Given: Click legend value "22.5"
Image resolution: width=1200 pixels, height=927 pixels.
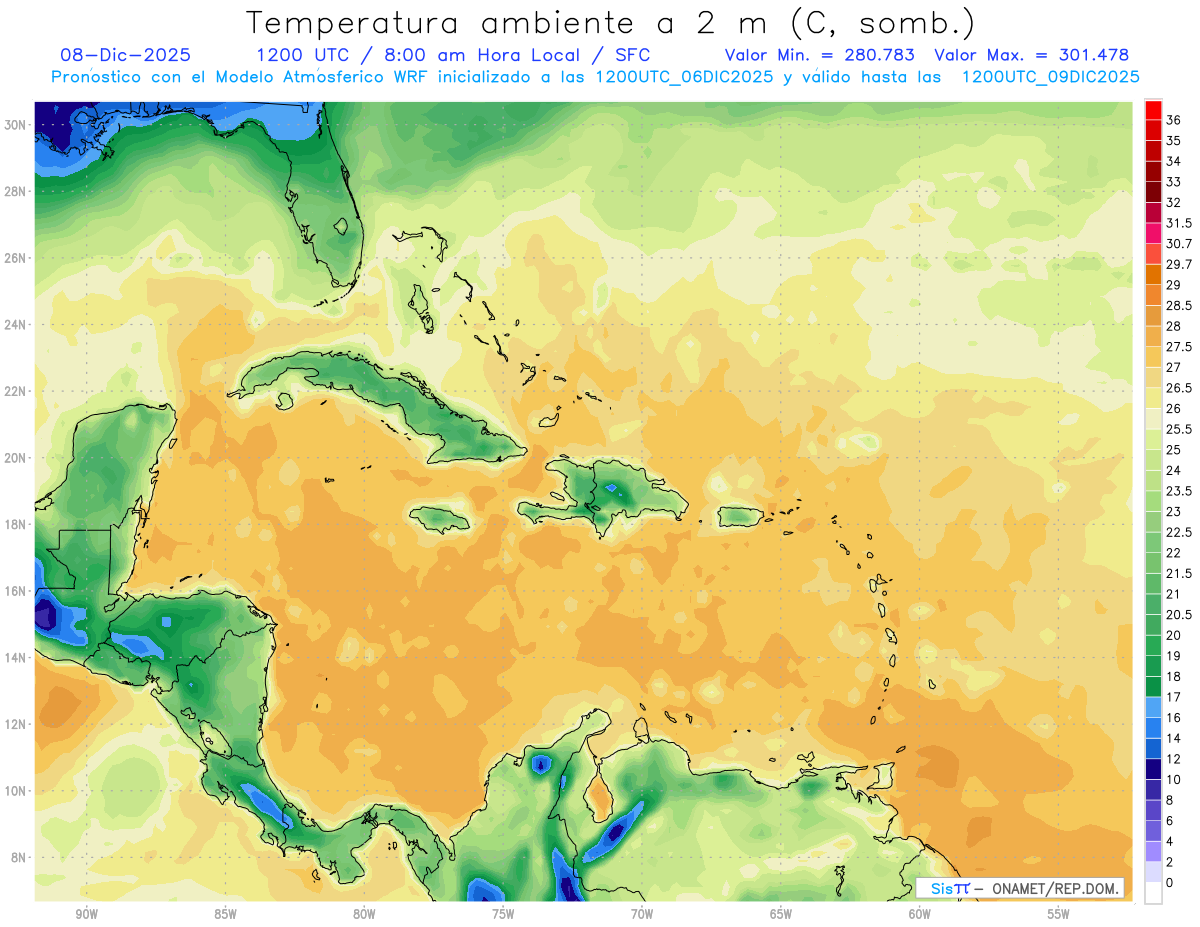Looking at the screenshot, I should pyautogui.click(x=1179, y=532).
